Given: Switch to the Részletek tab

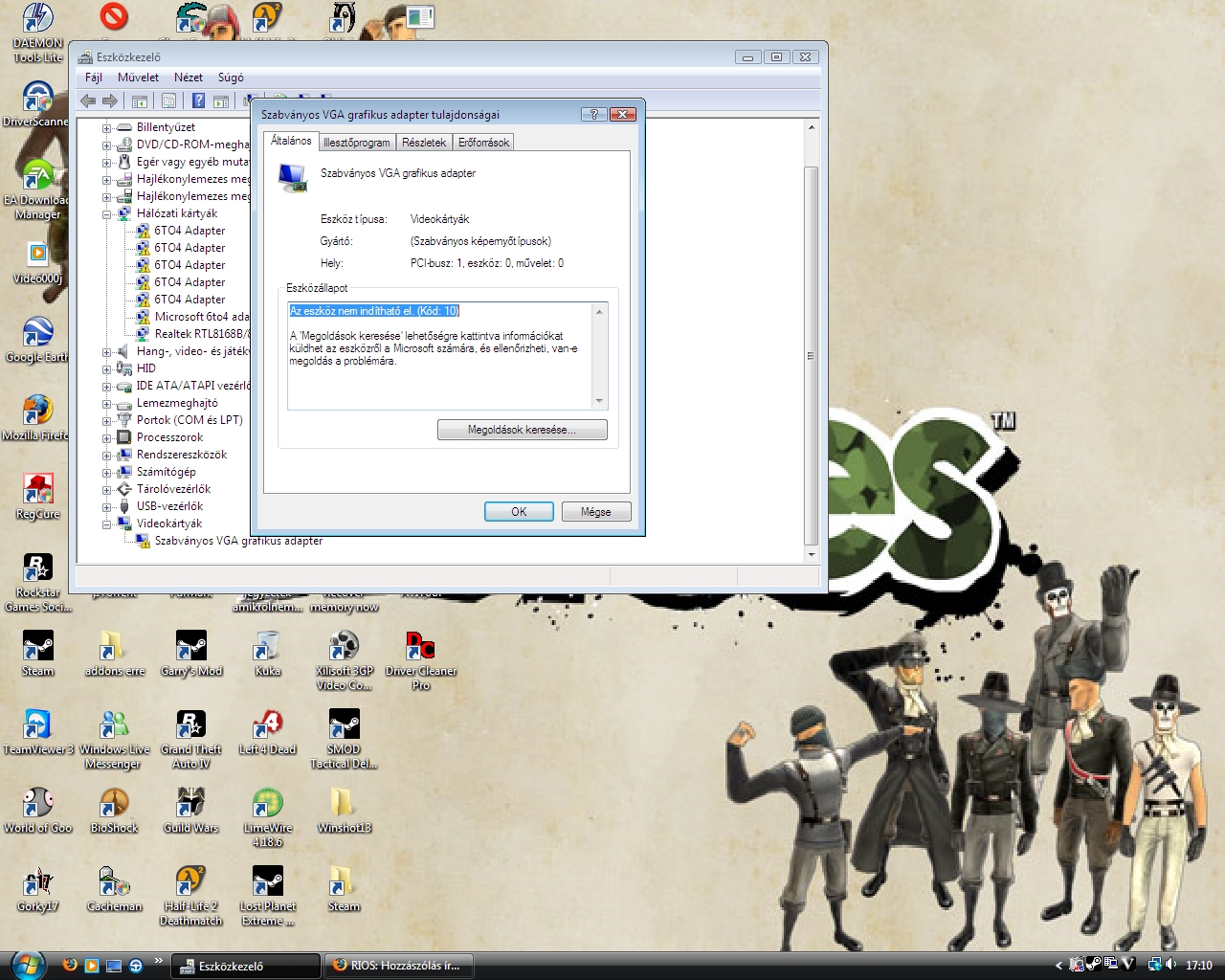Looking at the screenshot, I should (424, 143).
